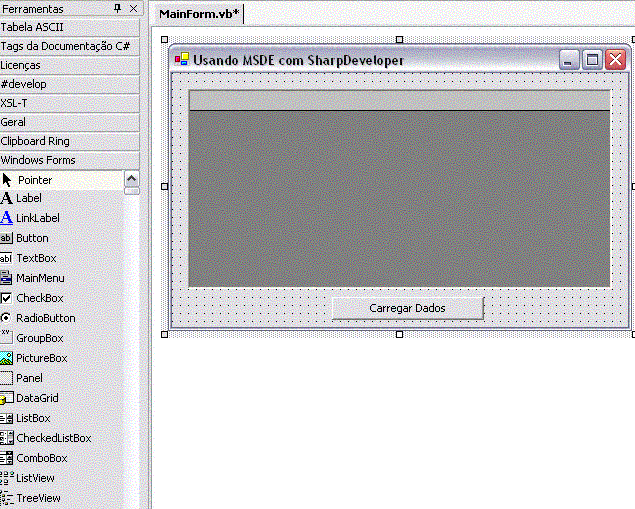Click the TreeView text in toolbox
This screenshot has width=635, height=509.
[38, 498]
